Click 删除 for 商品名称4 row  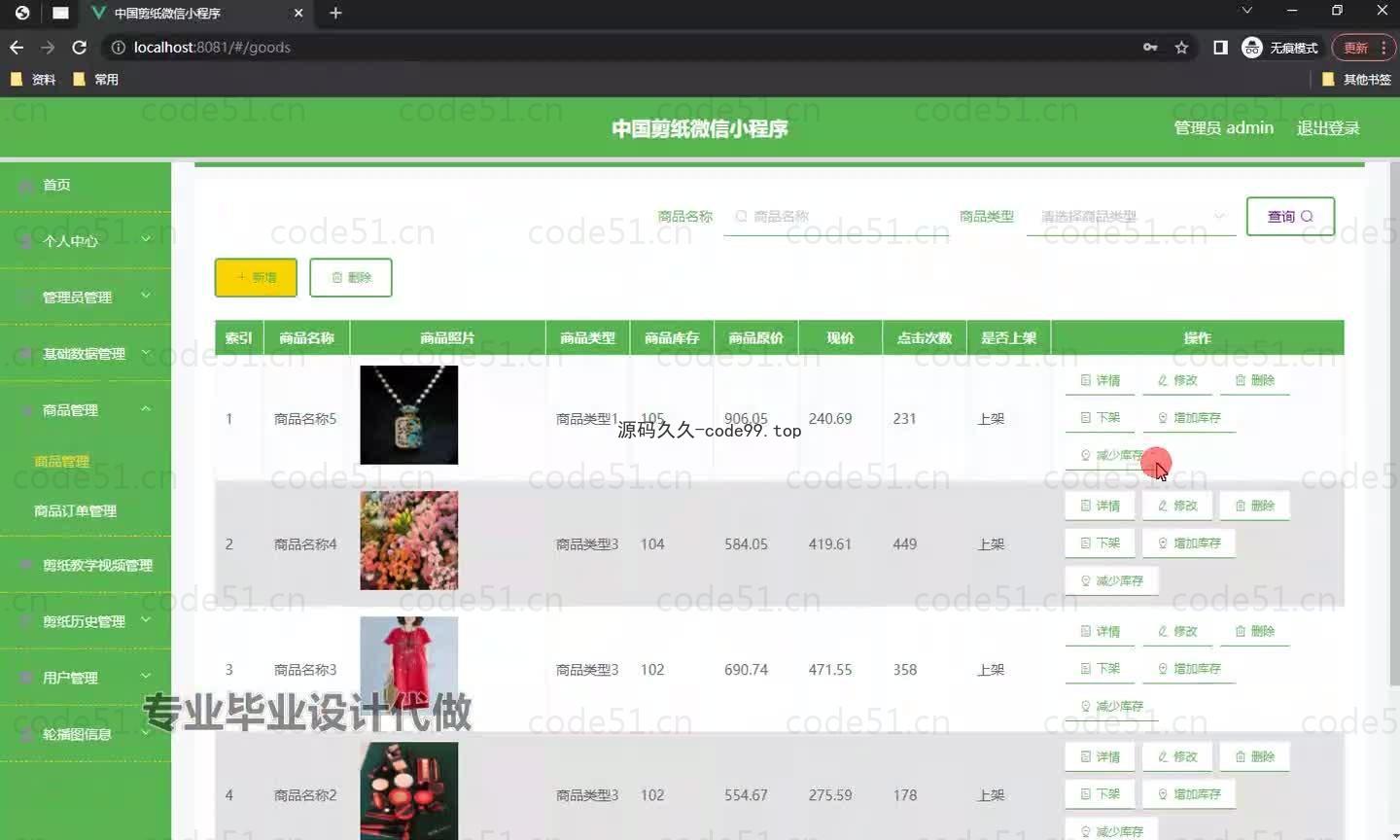1255,506
